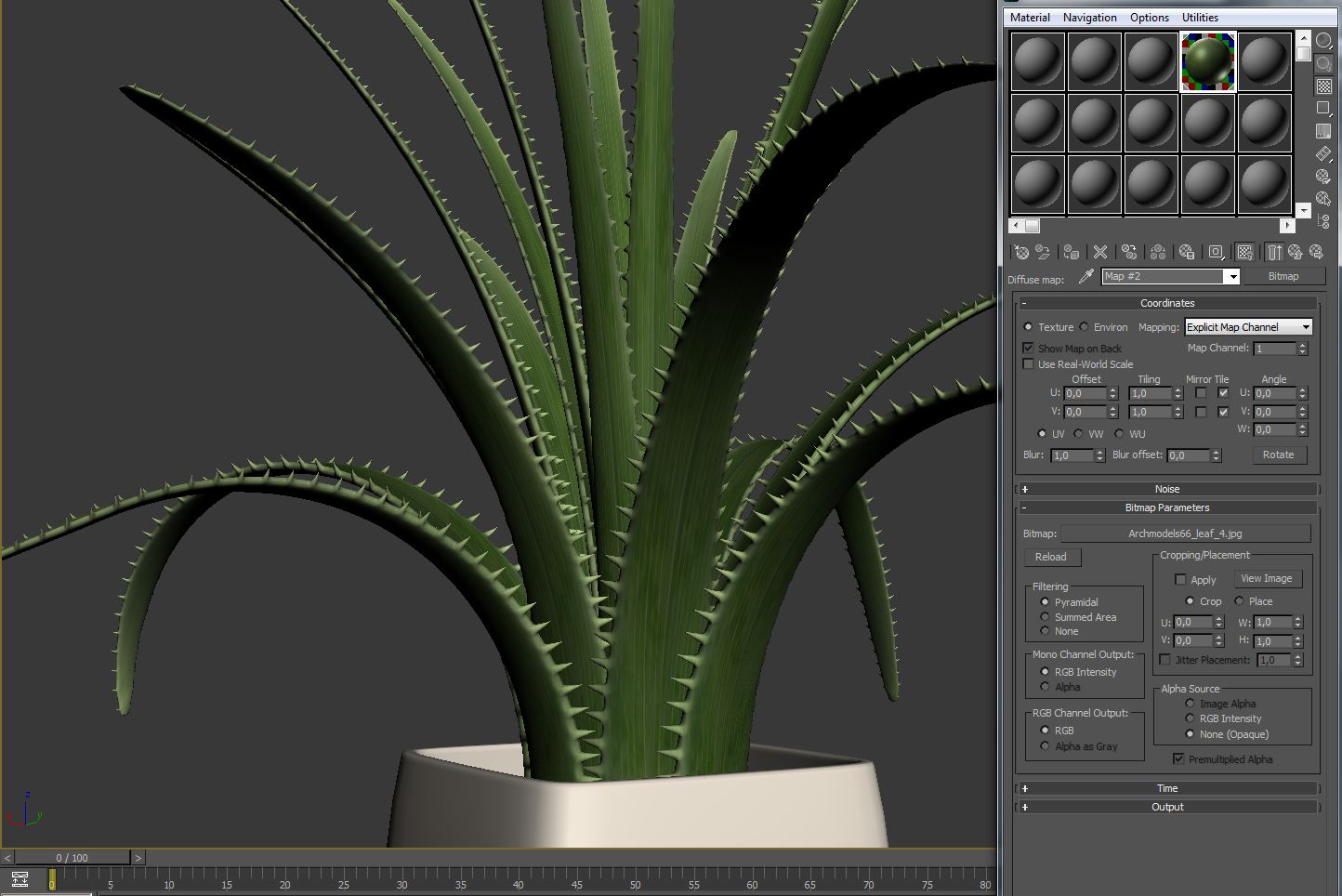The width and height of the screenshot is (1342, 896).
Task: Toggle Show Map on Back checkbox
Action: point(1028,348)
